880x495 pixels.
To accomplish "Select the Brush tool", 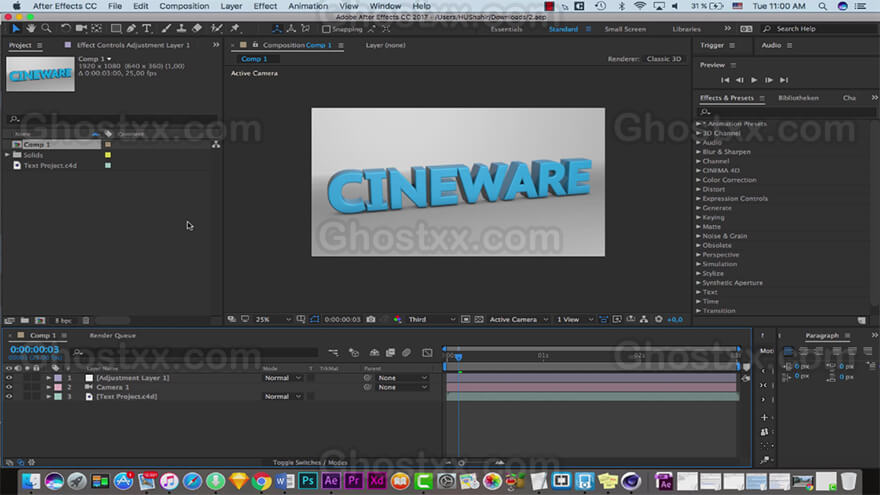I will coord(166,28).
